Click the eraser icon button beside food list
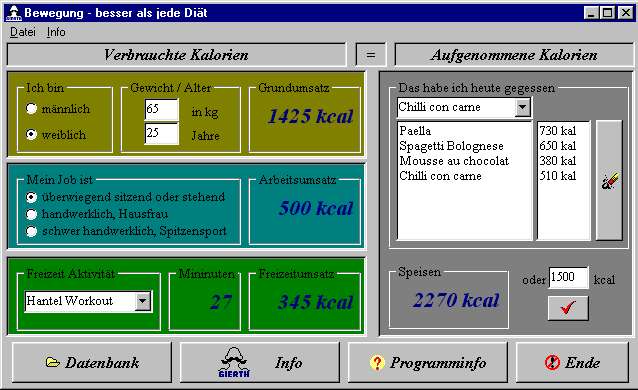Screen dimensions: 638x390 [x=609, y=180]
